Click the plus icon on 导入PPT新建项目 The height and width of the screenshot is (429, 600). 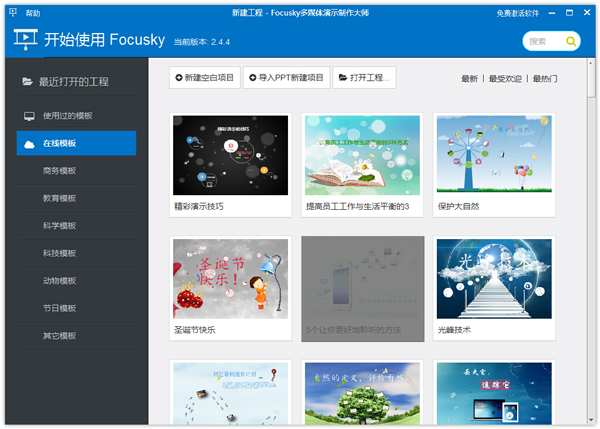(x=253, y=78)
